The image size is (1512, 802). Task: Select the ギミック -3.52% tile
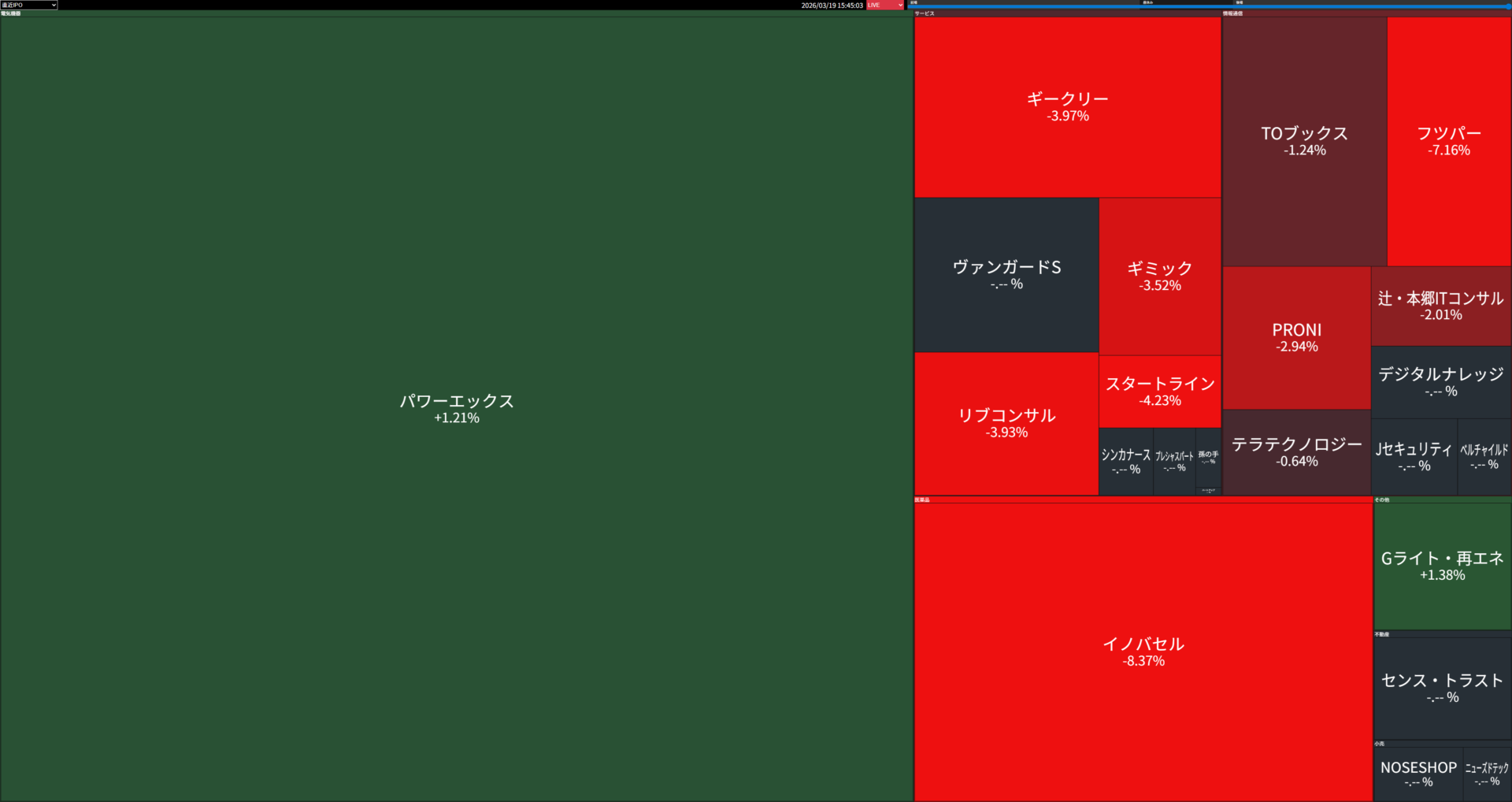(1159, 276)
